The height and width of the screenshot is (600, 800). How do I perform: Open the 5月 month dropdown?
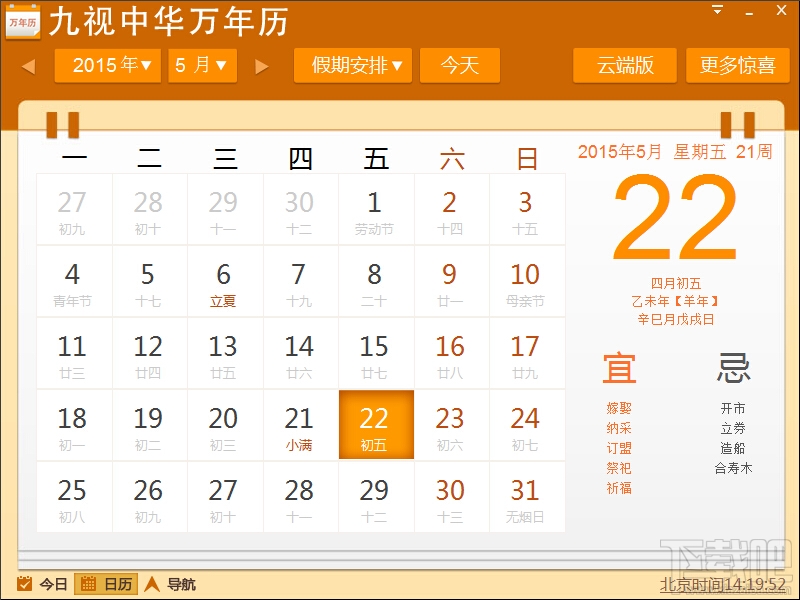[203, 65]
